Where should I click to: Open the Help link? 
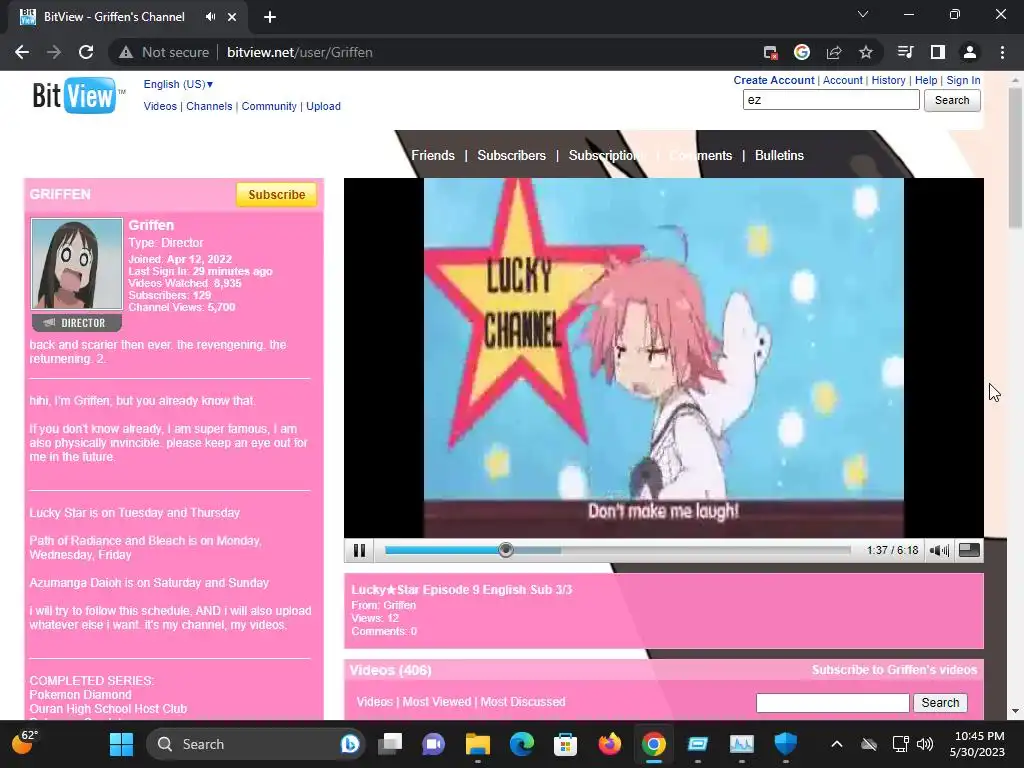click(926, 80)
